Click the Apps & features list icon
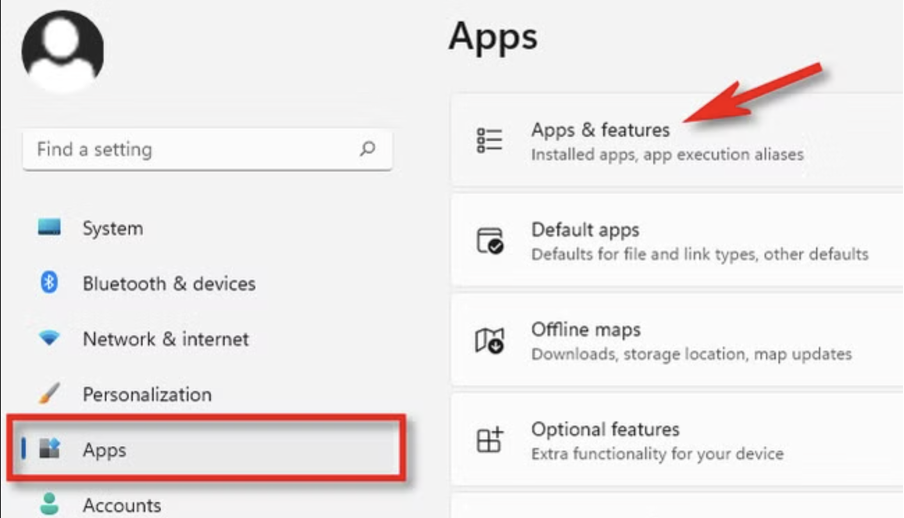 point(489,140)
